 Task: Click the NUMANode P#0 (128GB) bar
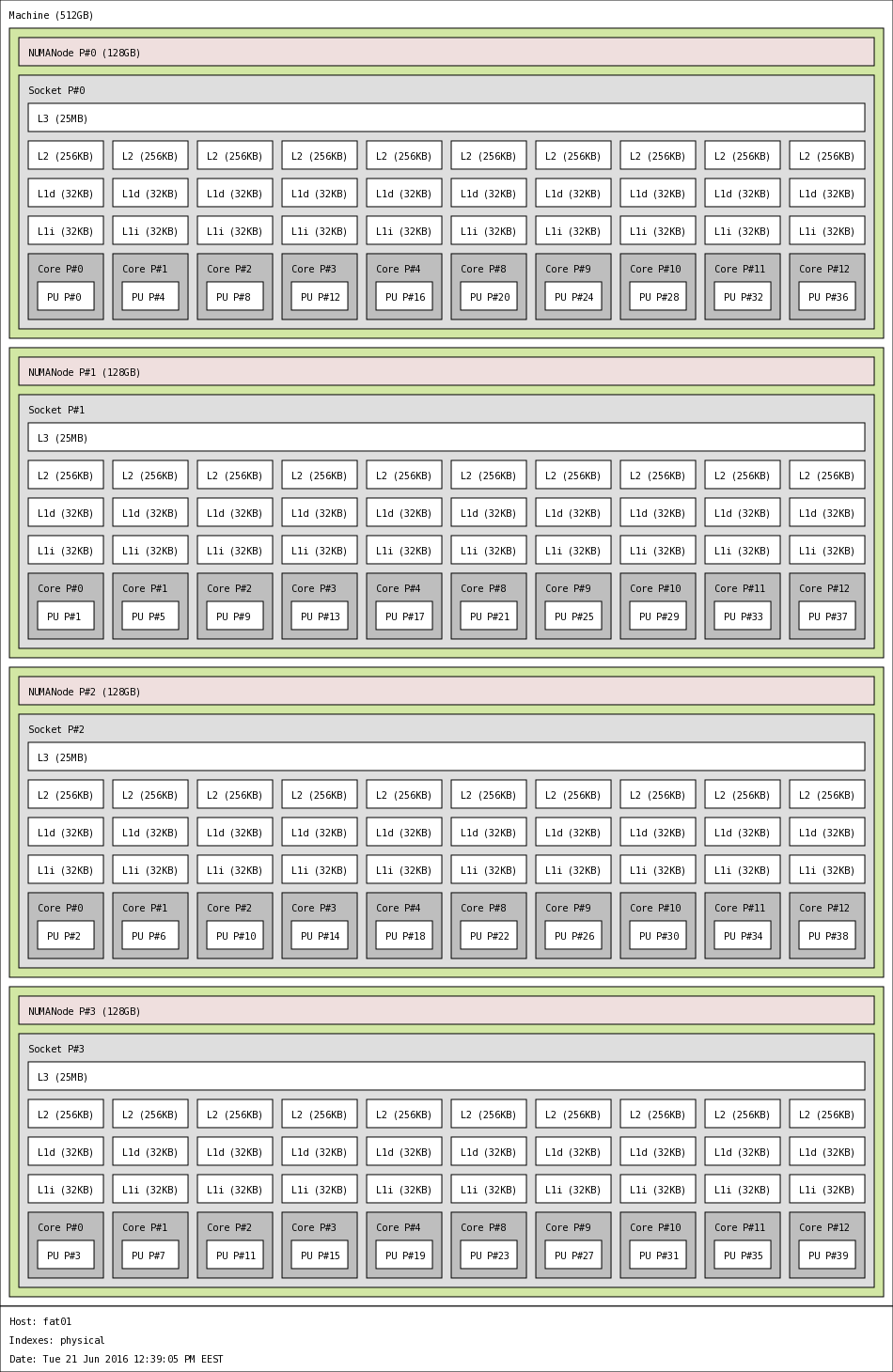tap(446, 52)
